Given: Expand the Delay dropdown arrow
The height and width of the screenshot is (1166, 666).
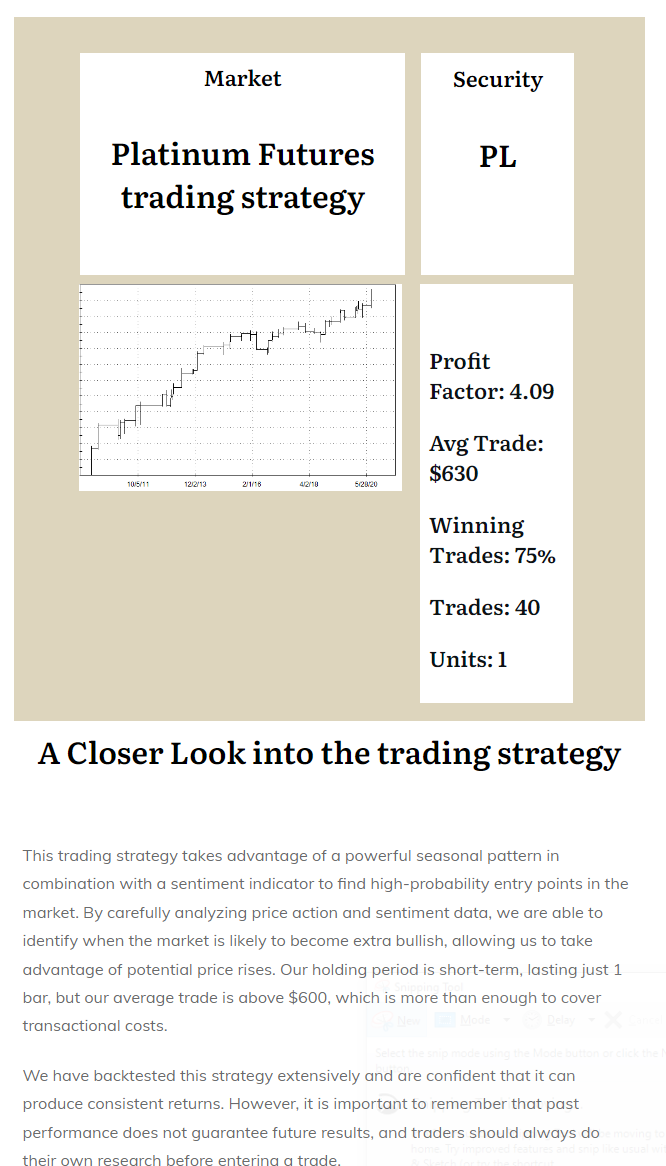Looking at the screenshot, I should coord(591,1020).
